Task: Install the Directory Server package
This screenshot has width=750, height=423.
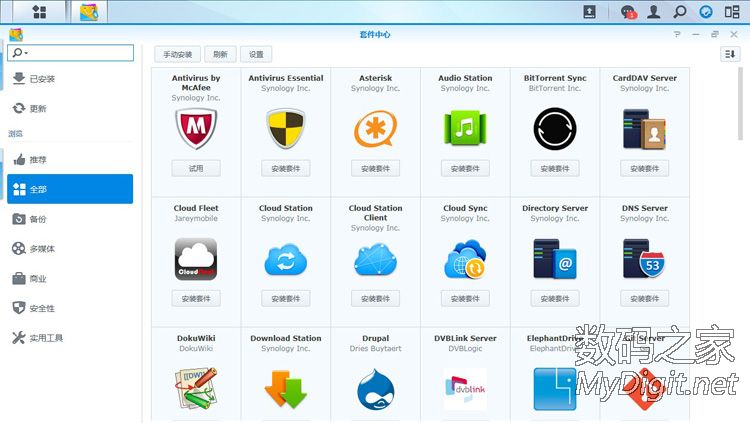Action: (555, 299)
